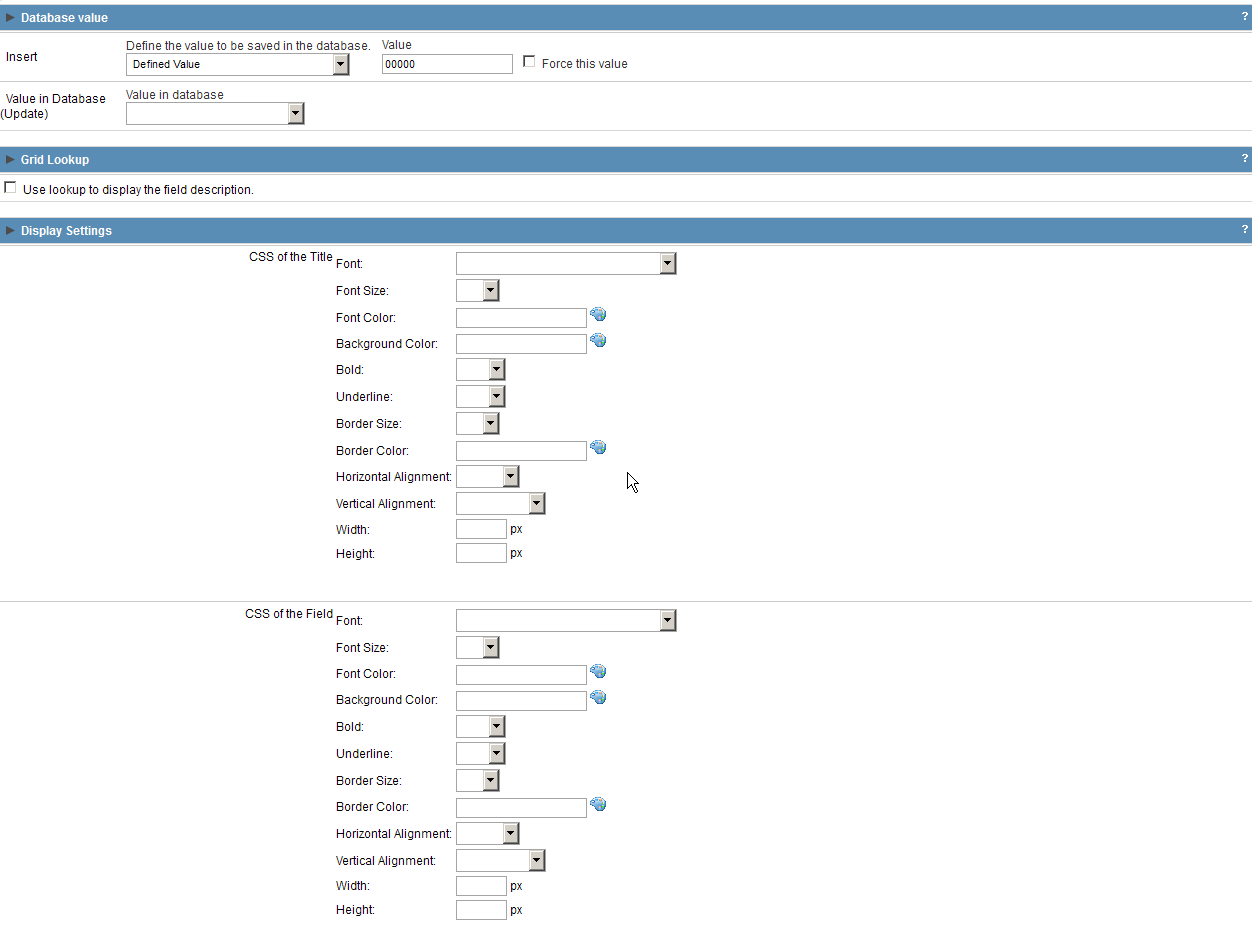The height and width of the screenshot is (943, 1252).
Task: Open color picker for Title Background Color
Action: [x=598, y=341]
